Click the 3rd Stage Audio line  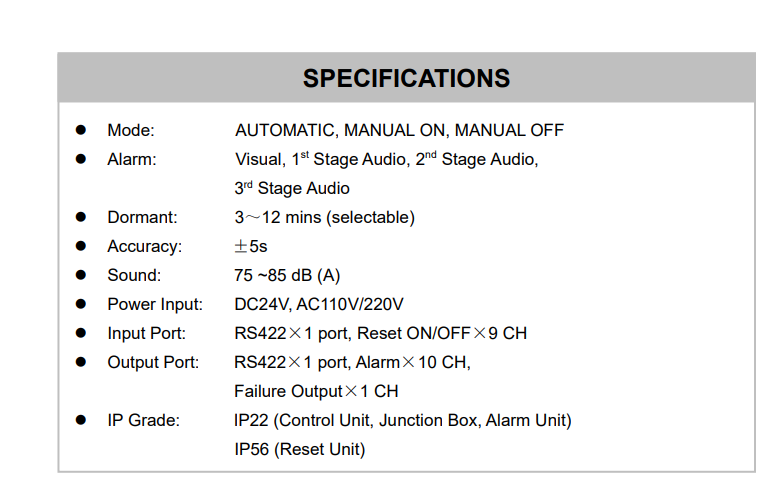[x=292, y=188]
